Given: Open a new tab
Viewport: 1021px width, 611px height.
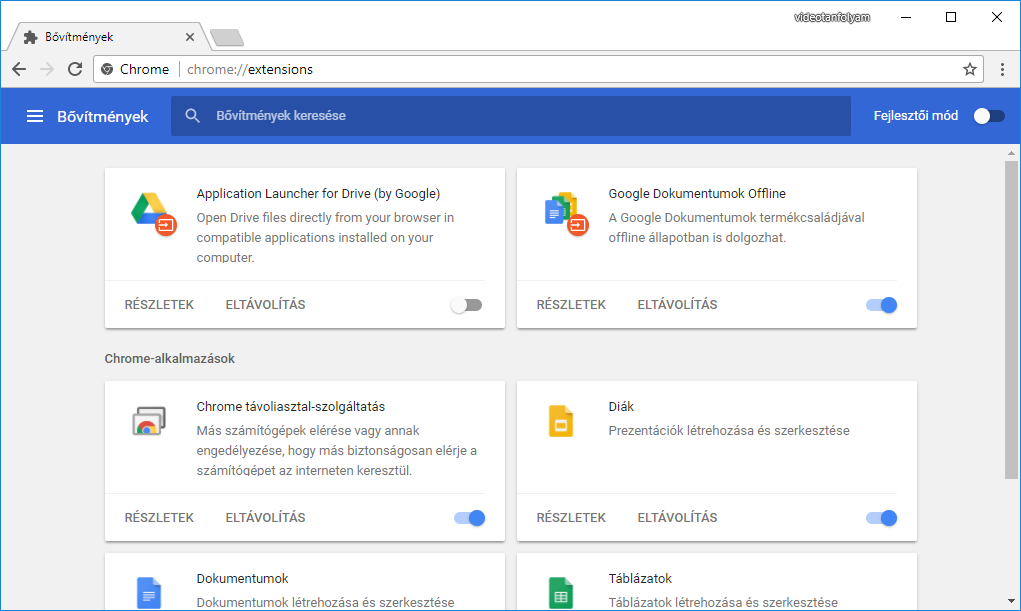Looking at the screenshot, I should click(227, 38).
